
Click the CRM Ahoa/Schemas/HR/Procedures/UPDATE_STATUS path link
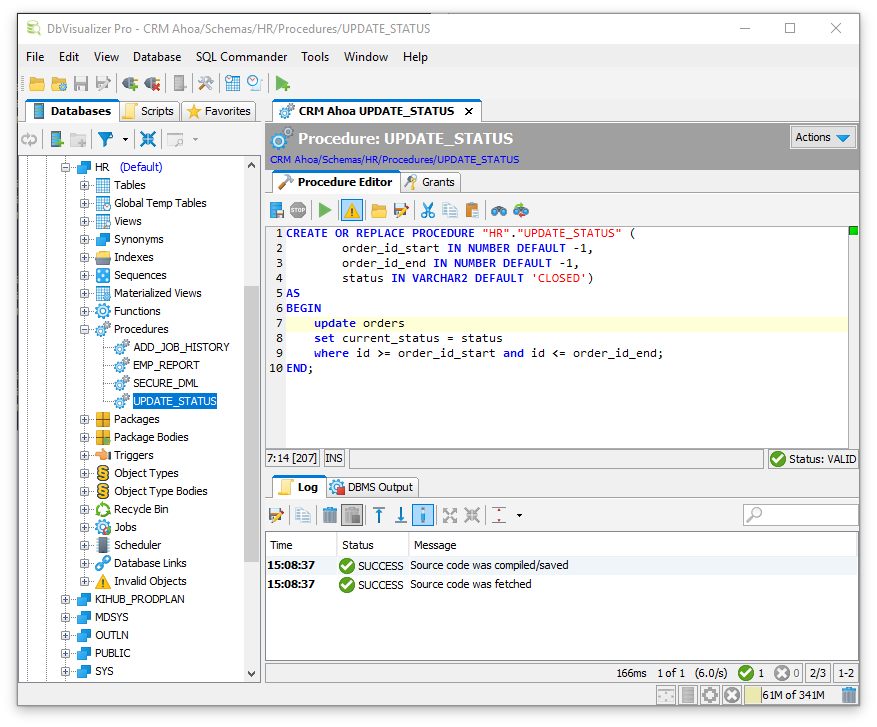point(394,160)
